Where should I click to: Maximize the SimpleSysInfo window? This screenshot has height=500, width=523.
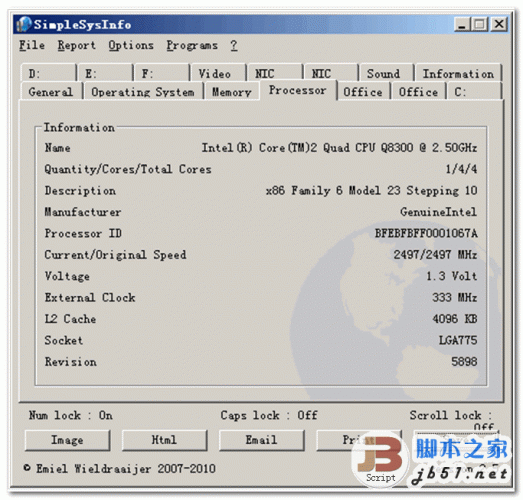pyautogui.click(x=480, y=24)
